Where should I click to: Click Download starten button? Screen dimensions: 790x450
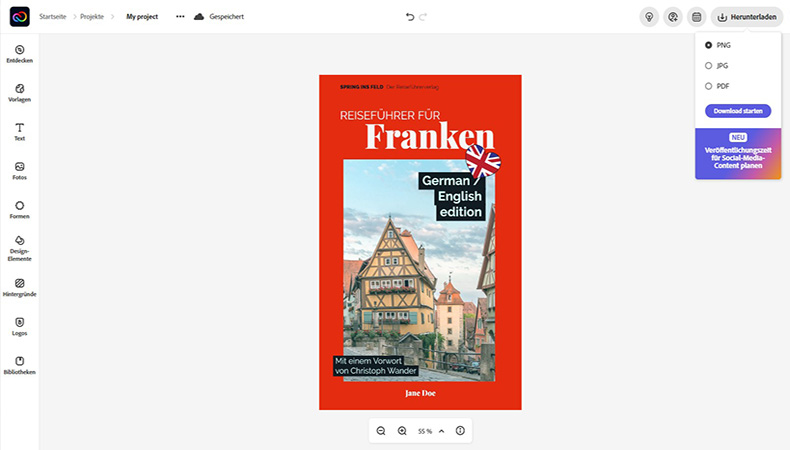[738, 111]
